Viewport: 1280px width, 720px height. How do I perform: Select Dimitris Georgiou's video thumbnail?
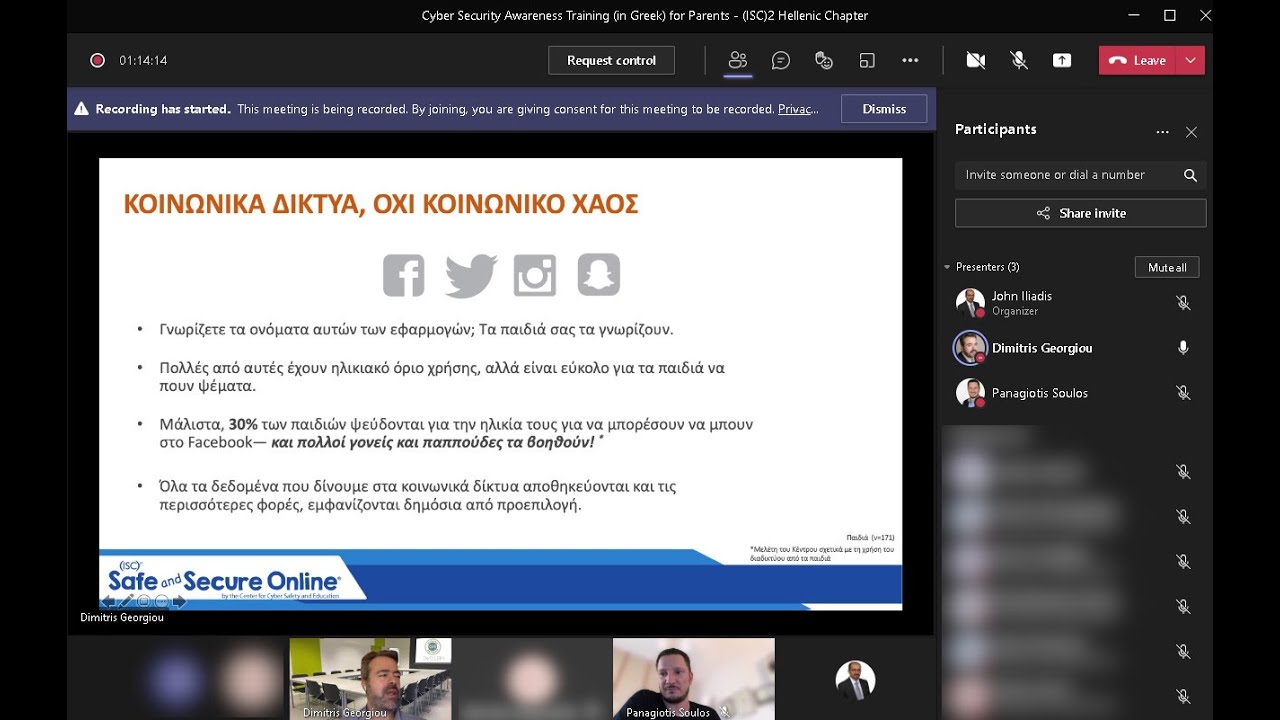click(370, 679)
